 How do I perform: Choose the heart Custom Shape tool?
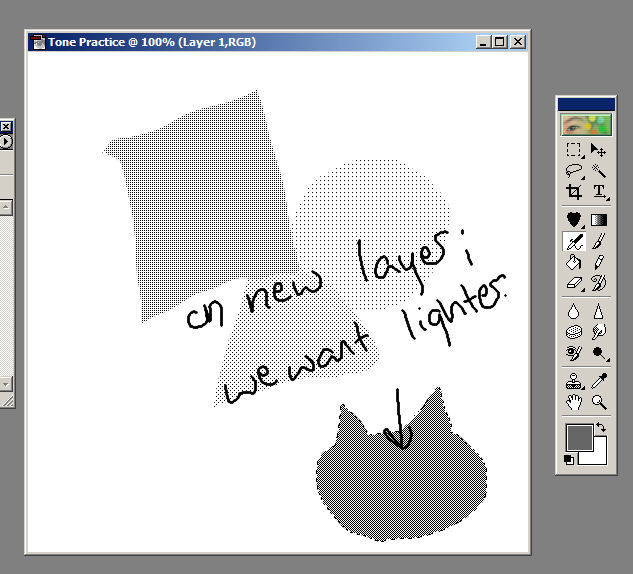pos(574,220)
